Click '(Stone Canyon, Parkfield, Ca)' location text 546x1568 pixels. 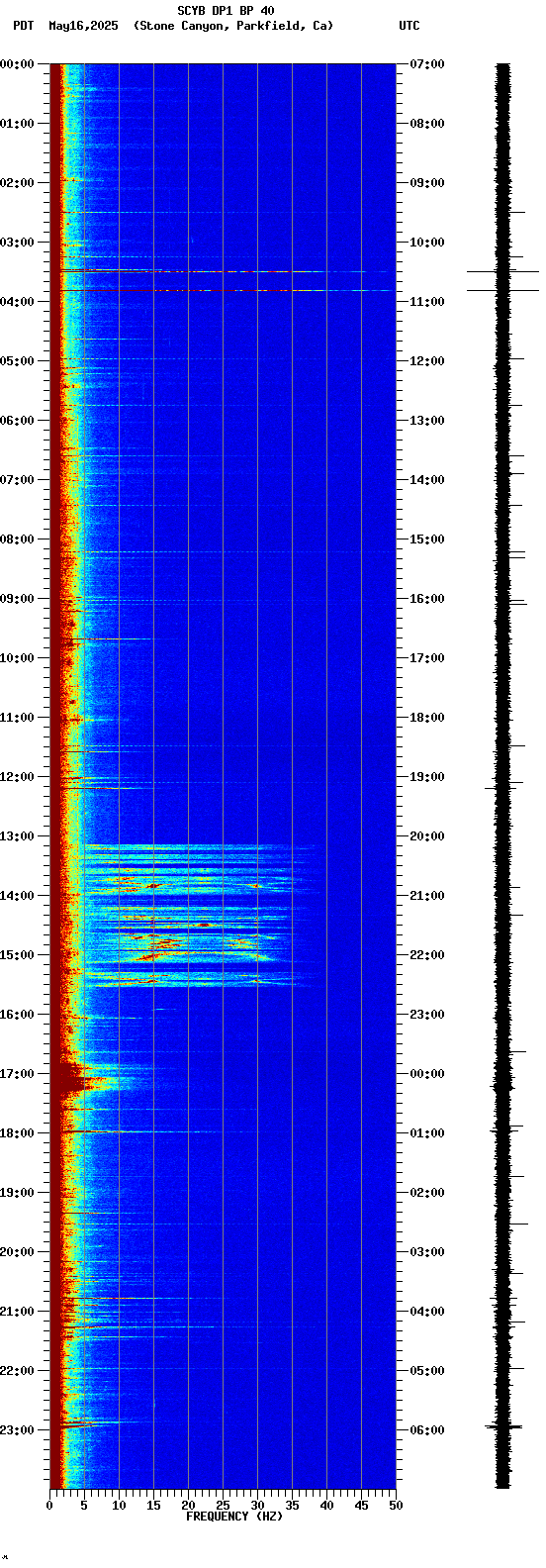point(233,26)
